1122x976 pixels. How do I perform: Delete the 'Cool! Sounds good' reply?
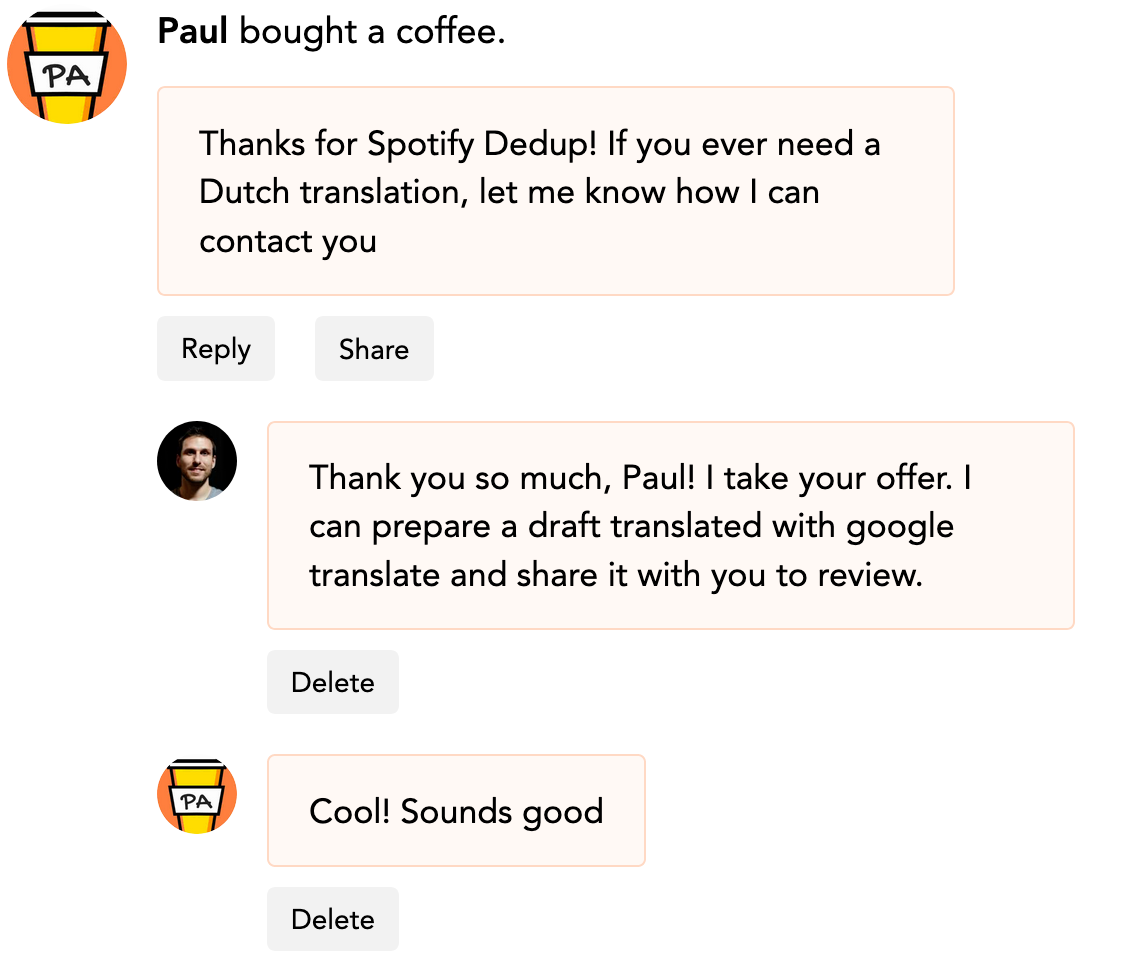tap(333, 919)
